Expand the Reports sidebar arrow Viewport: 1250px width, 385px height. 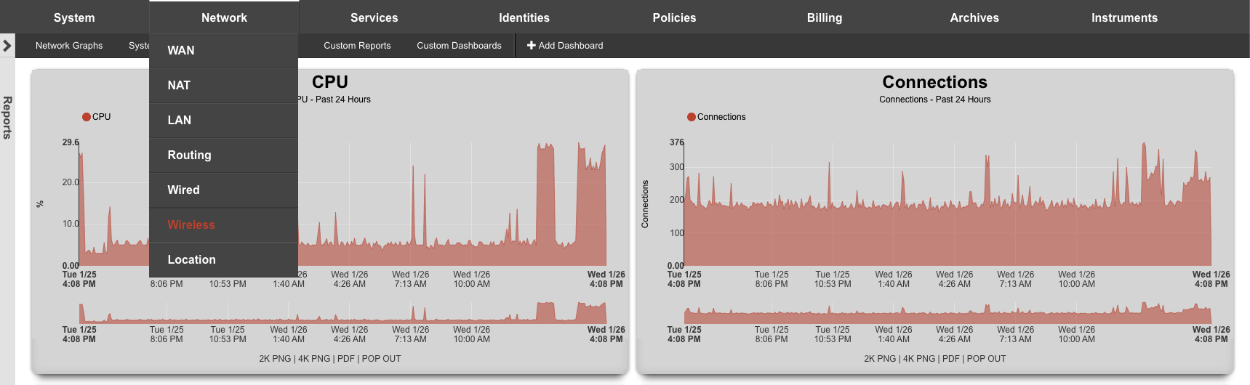7,46
